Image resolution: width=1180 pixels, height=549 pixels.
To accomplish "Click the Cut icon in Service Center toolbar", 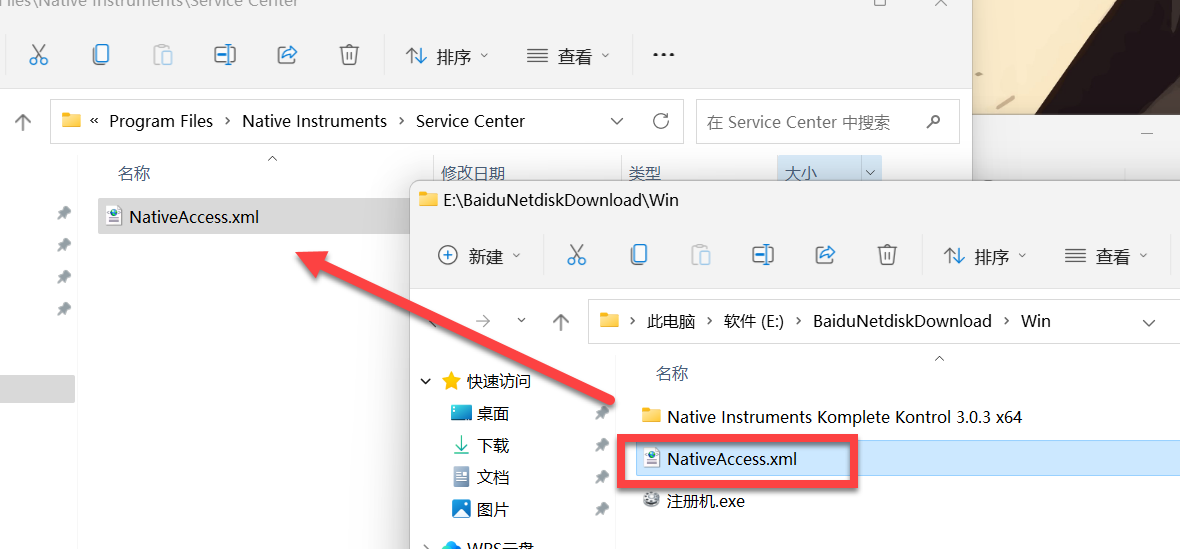I will click(39, 55).
